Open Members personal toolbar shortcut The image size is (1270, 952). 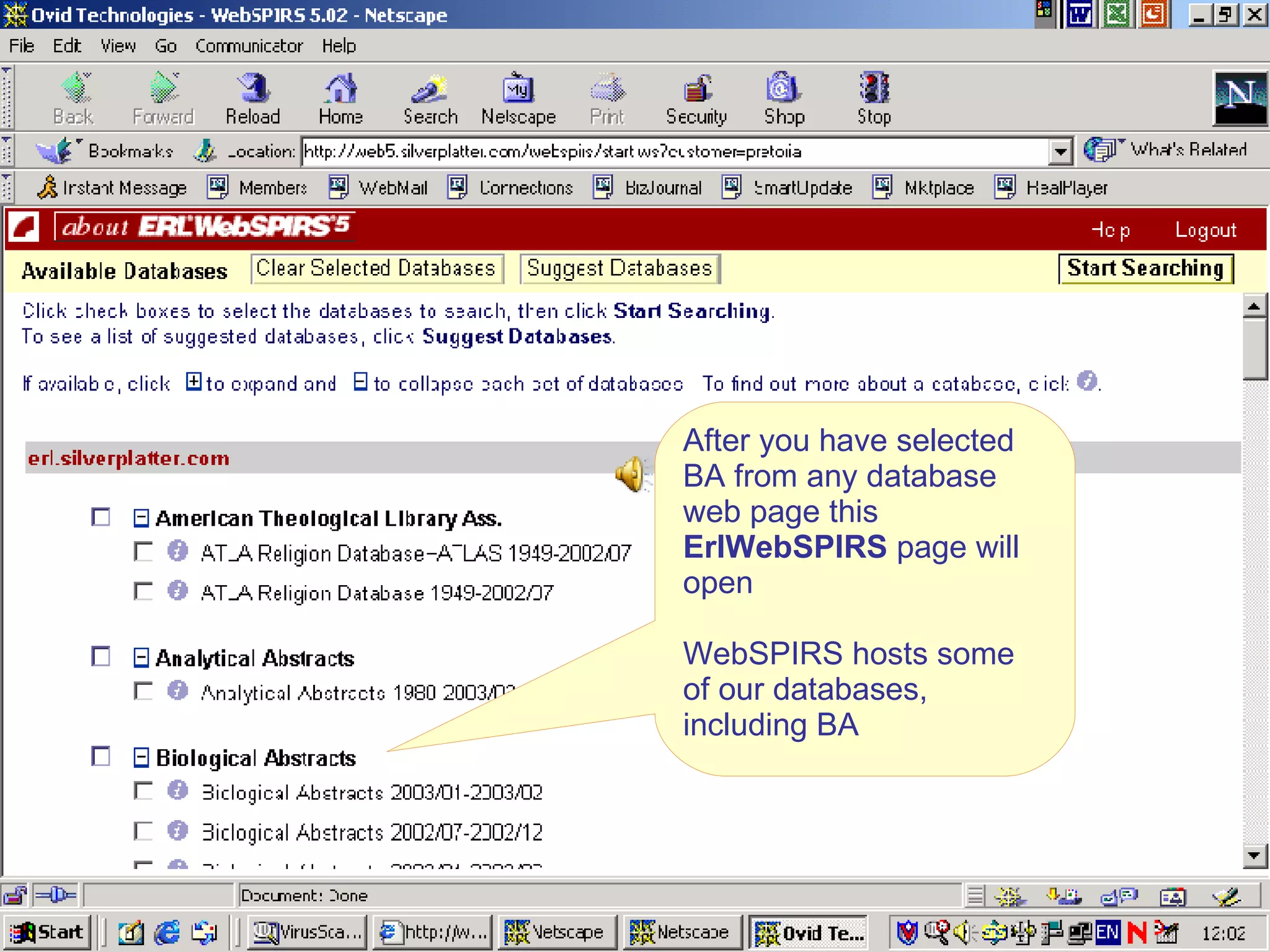(x=257, y=187)
